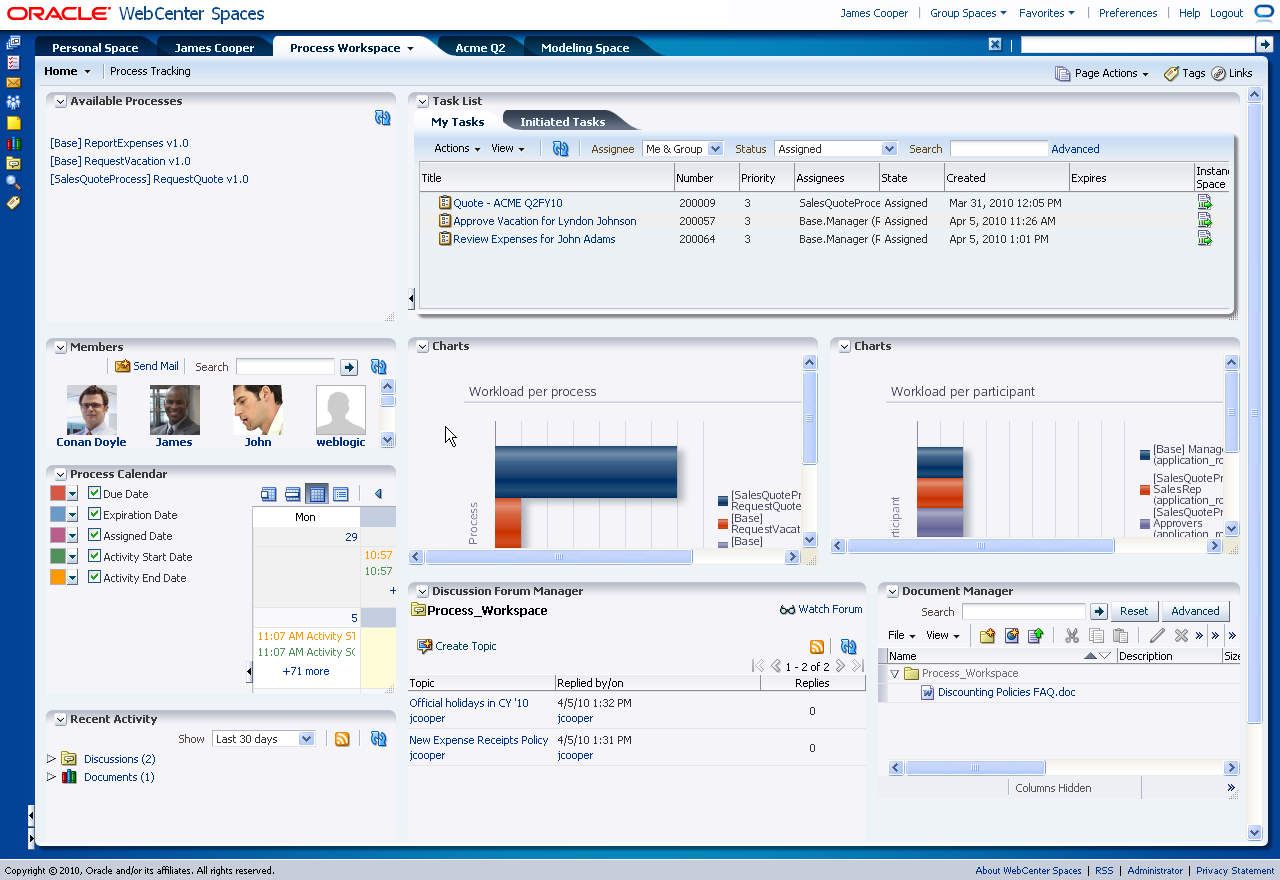1280x880 pixels.
Task: Open the magnifier search sidebar icon
Action: point(13,182)
